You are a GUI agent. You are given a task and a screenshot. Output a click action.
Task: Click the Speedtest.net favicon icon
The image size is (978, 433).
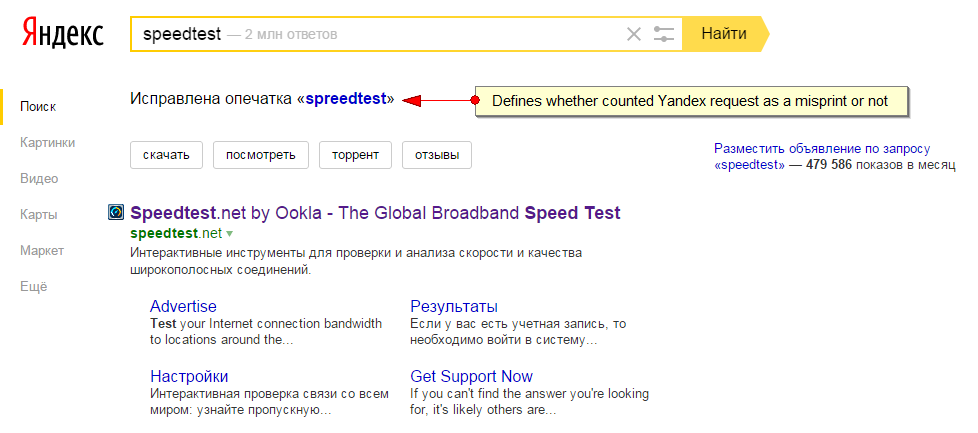point(116,213)
